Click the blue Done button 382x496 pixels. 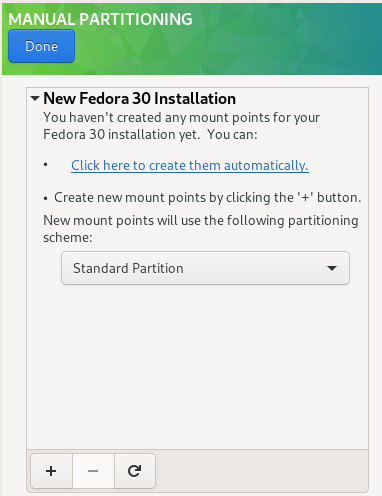pos(41,46)
